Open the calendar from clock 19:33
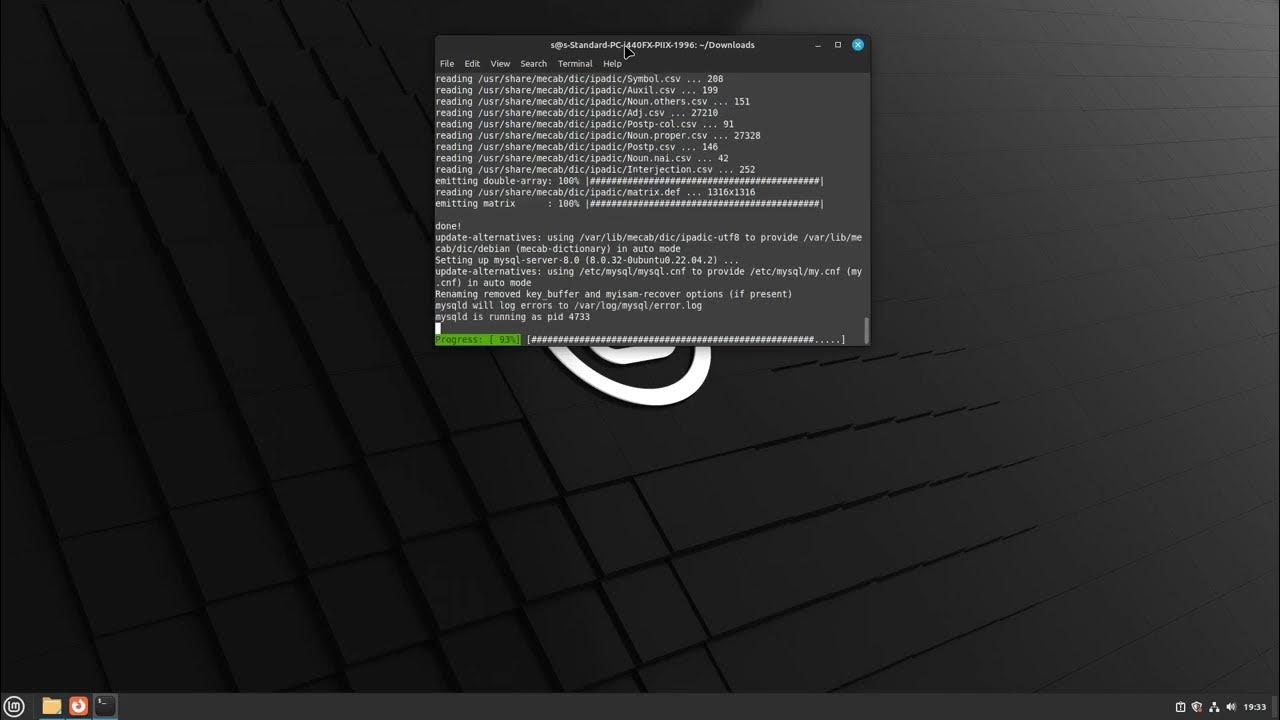 [x=1254, y=707]
